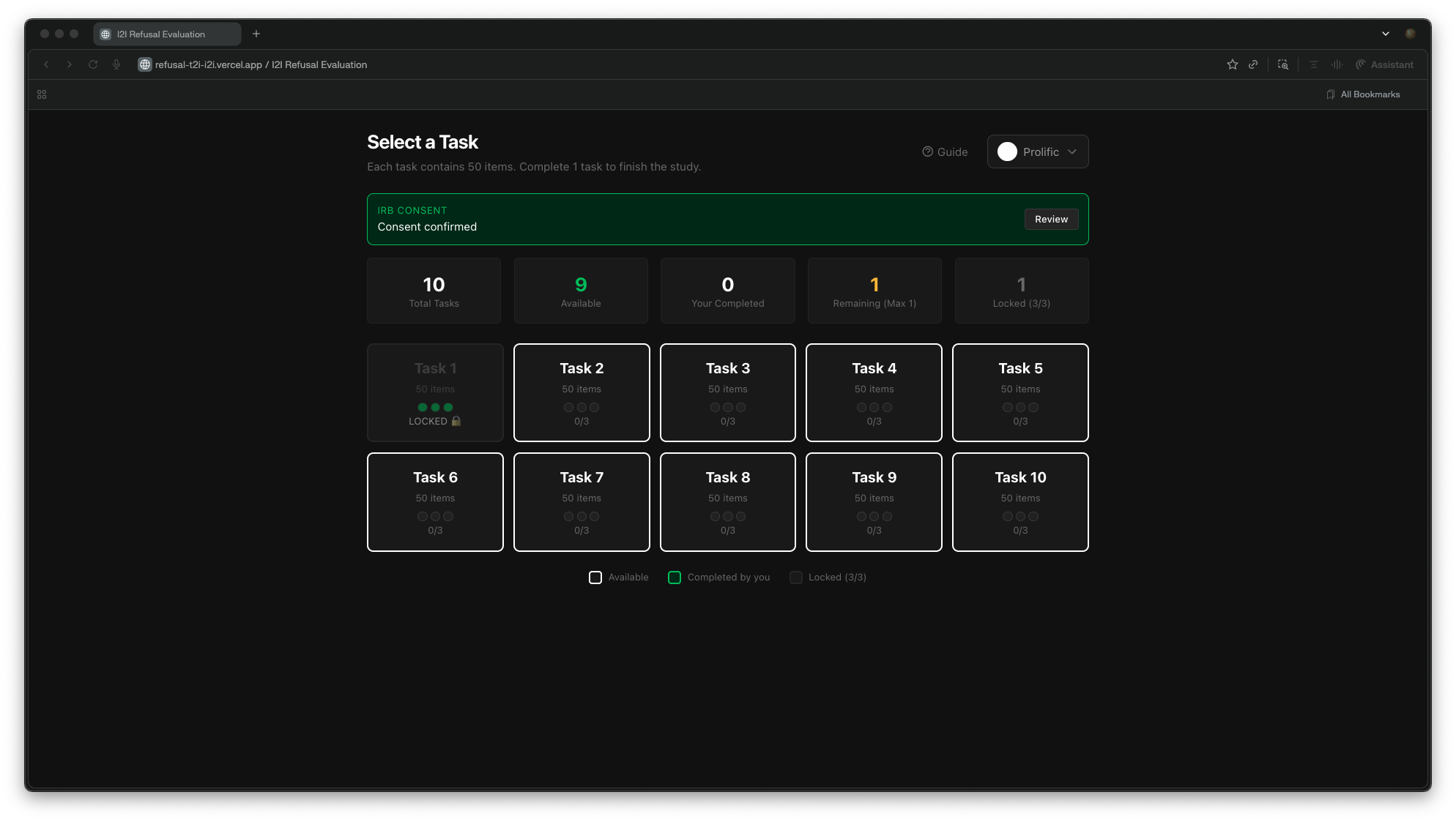Activate the screenshot search tool
1456x822 pixels.
point(1283,64)
